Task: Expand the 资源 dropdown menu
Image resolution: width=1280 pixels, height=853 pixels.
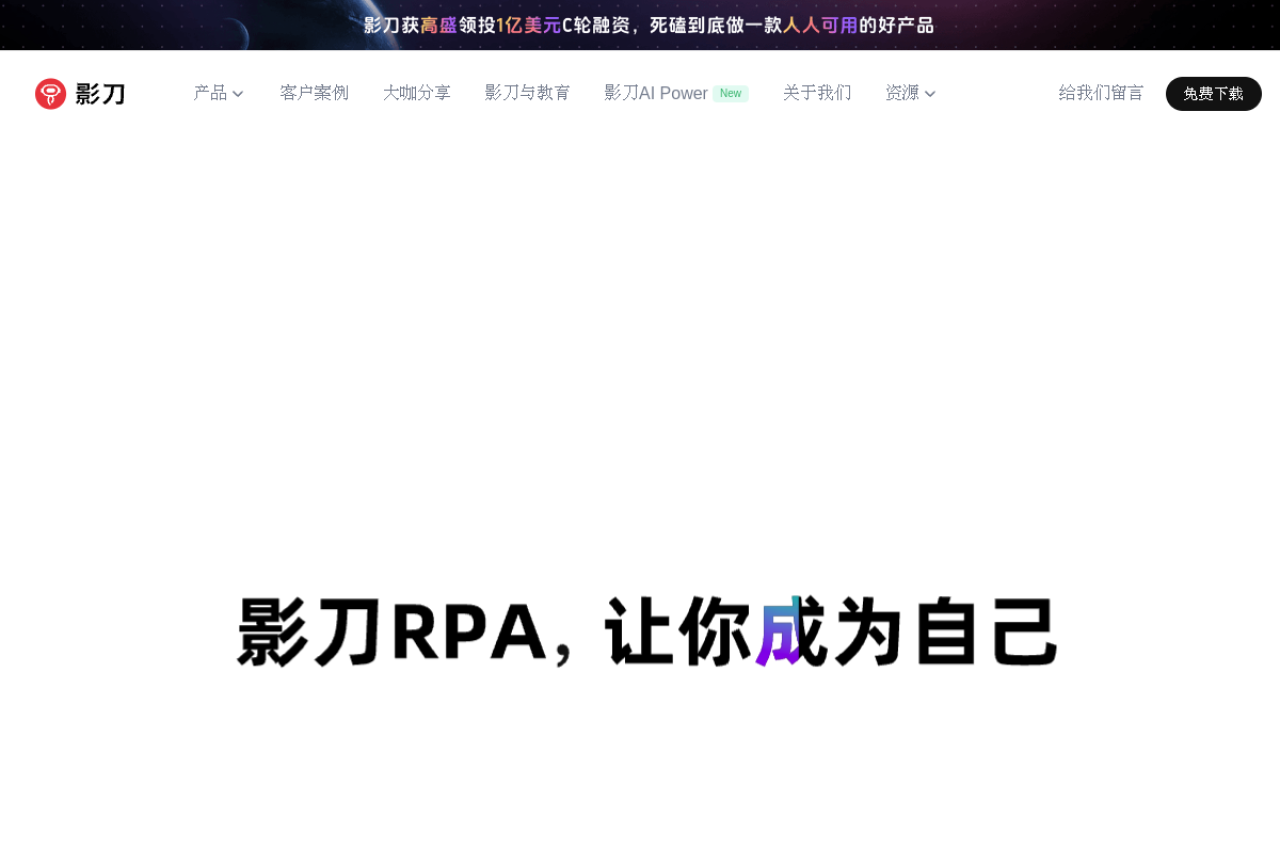Action: [x=910, y=93]
